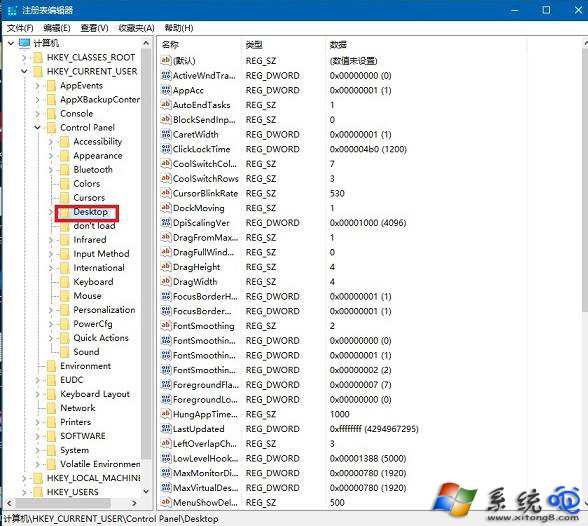Image resolution: width=588 pixels, height=526 pixels.
Task: Click the System folder icon
Action: click(51, 450)
